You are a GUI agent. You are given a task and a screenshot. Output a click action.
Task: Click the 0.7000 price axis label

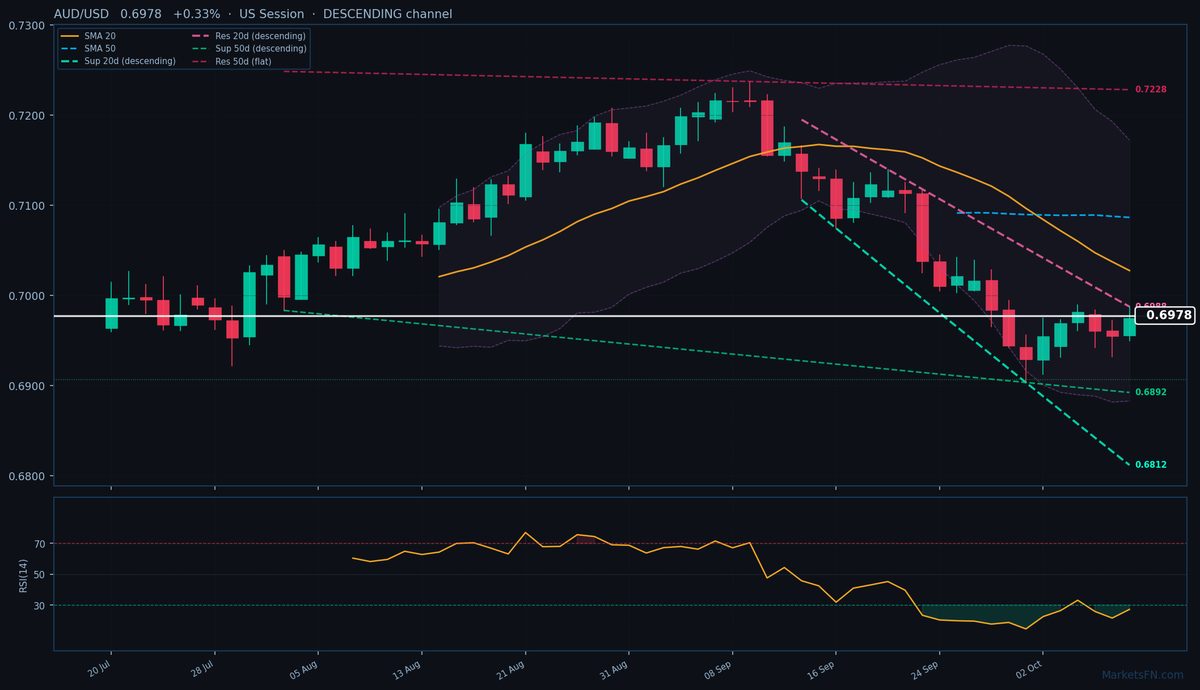(x=25, y=296)
